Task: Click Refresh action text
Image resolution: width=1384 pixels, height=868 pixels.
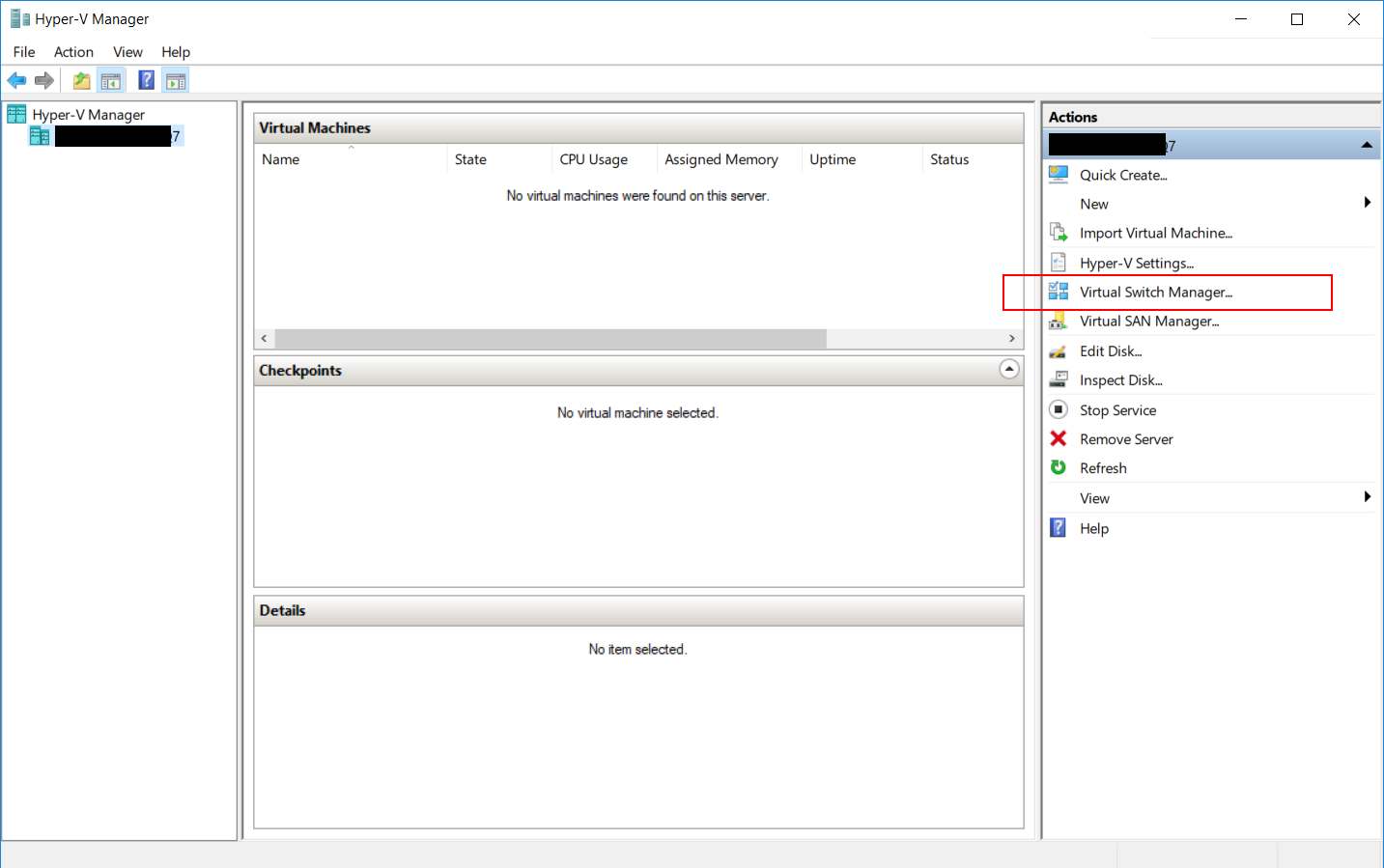Action: point(1103,468)
